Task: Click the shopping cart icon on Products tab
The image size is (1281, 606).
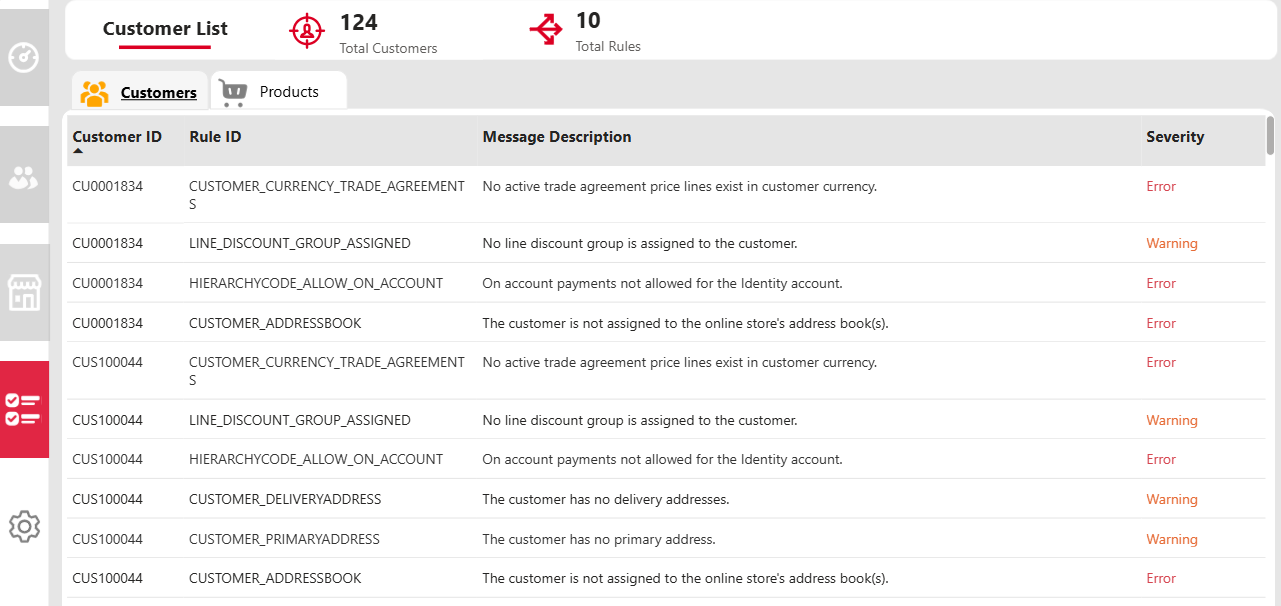Action: click(x=233, y=93)
